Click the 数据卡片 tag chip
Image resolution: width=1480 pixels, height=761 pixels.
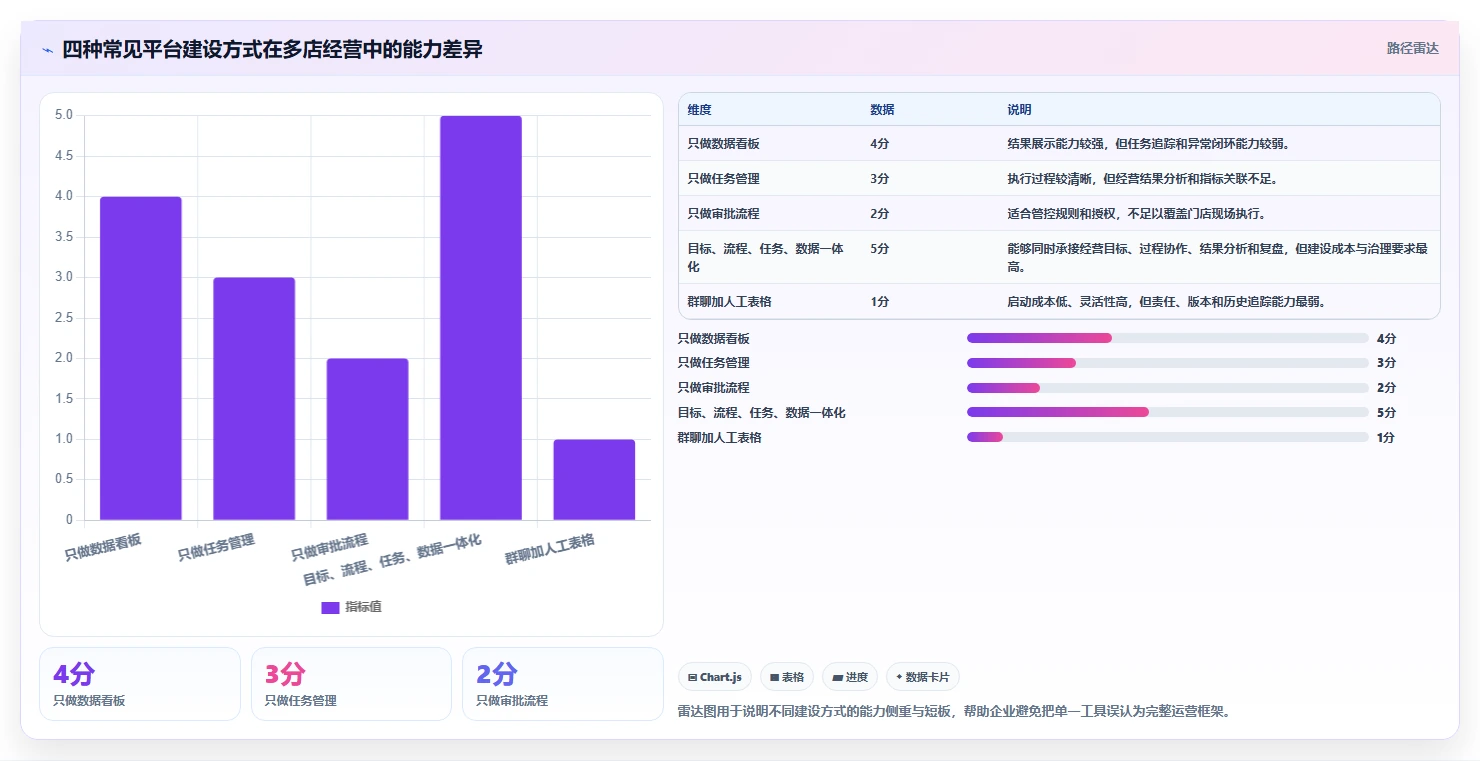[x=922, y=677]
